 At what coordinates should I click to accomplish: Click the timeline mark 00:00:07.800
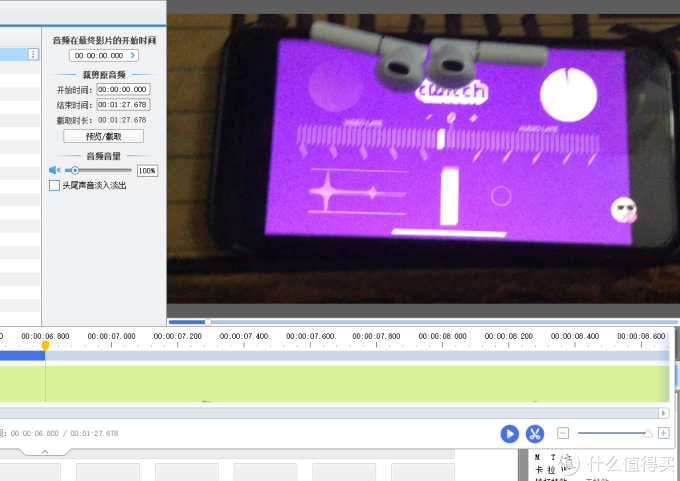coord(376,336)
